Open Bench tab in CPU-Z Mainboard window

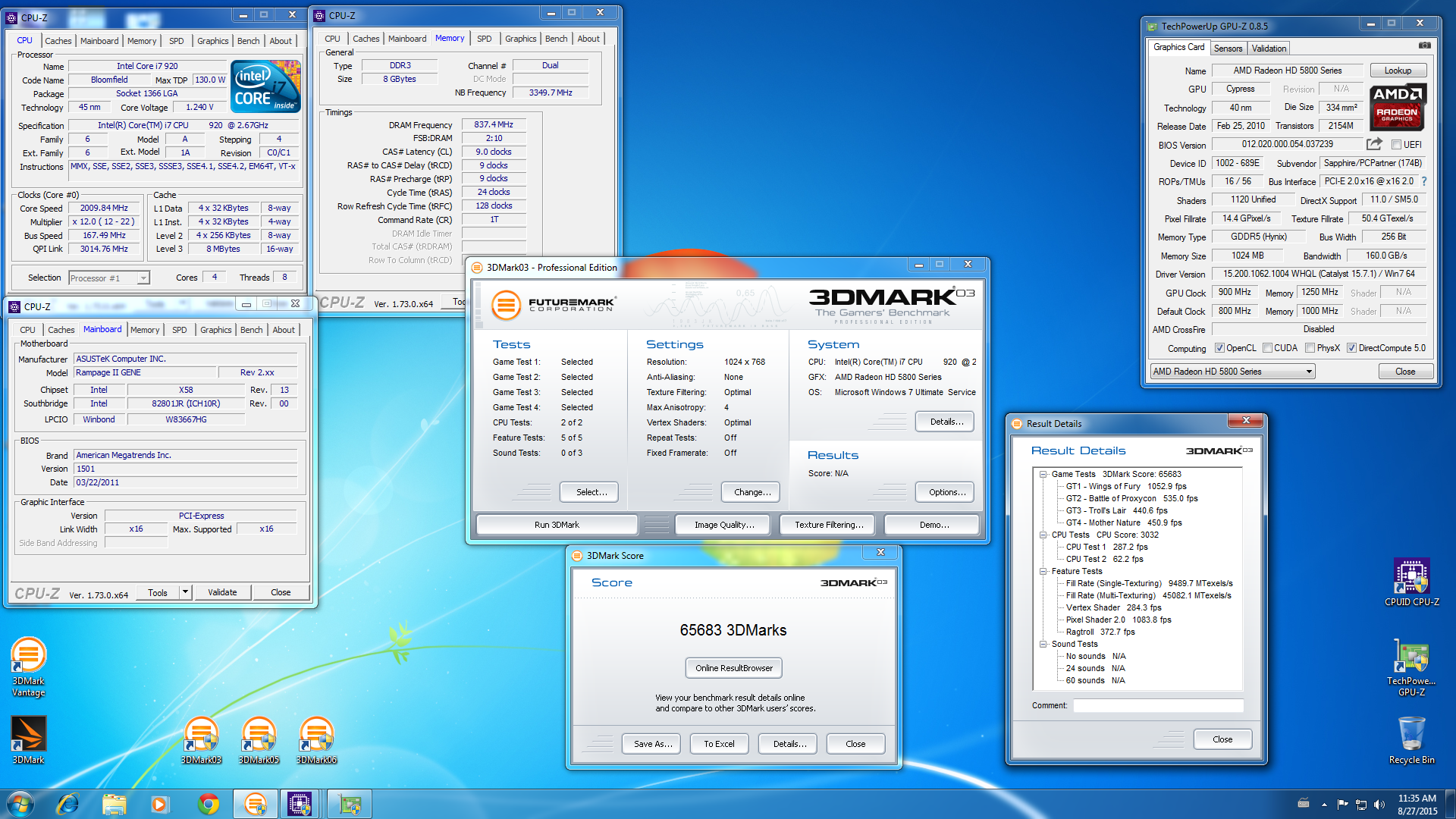[251, 330]
